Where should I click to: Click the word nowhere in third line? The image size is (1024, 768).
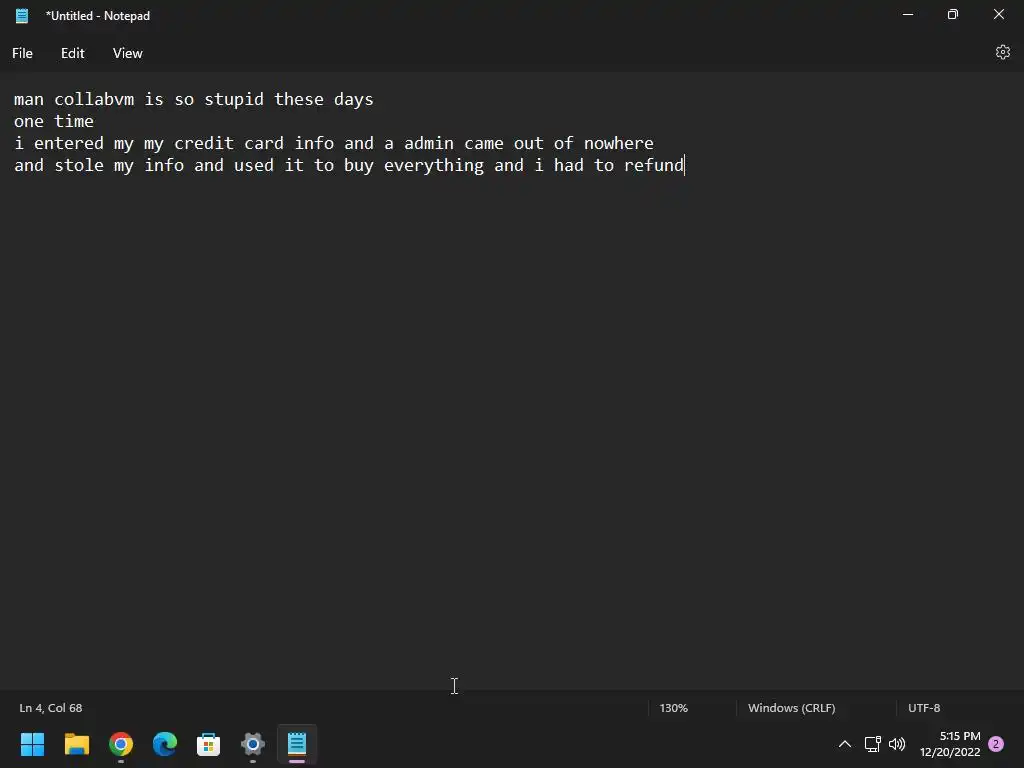[x=618, y=143]
